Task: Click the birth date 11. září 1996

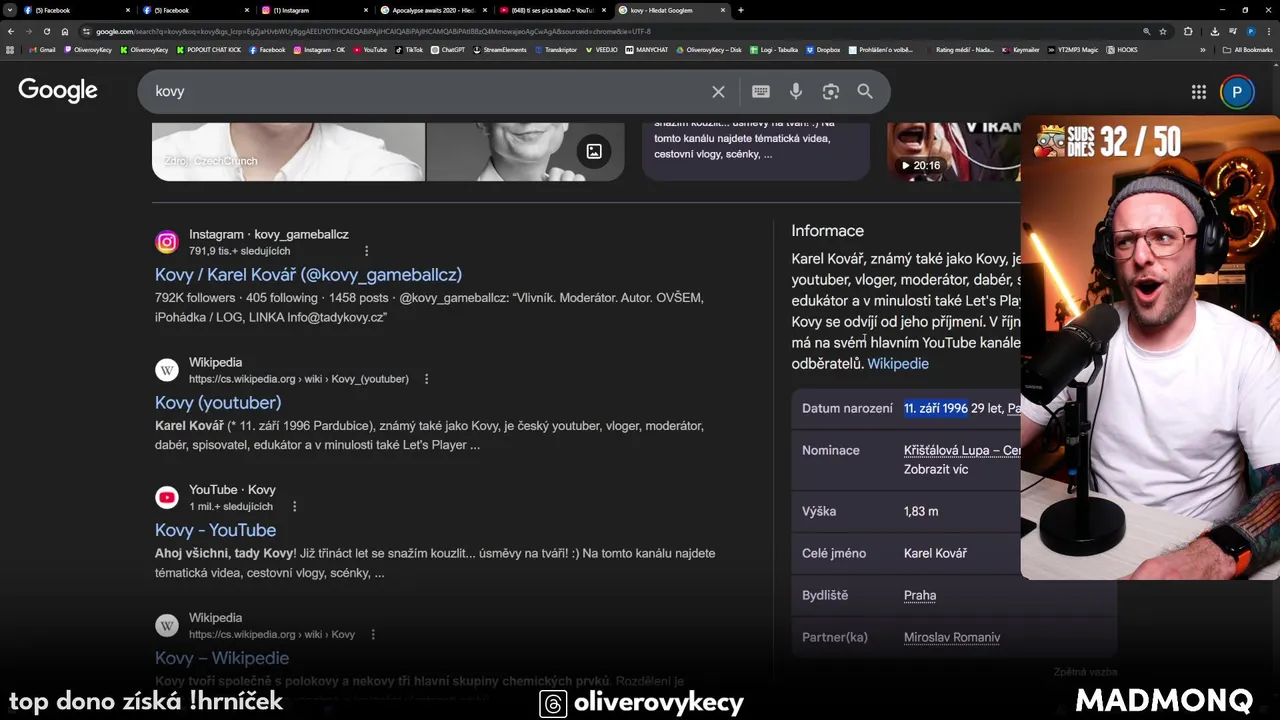Action: (936, 408)
